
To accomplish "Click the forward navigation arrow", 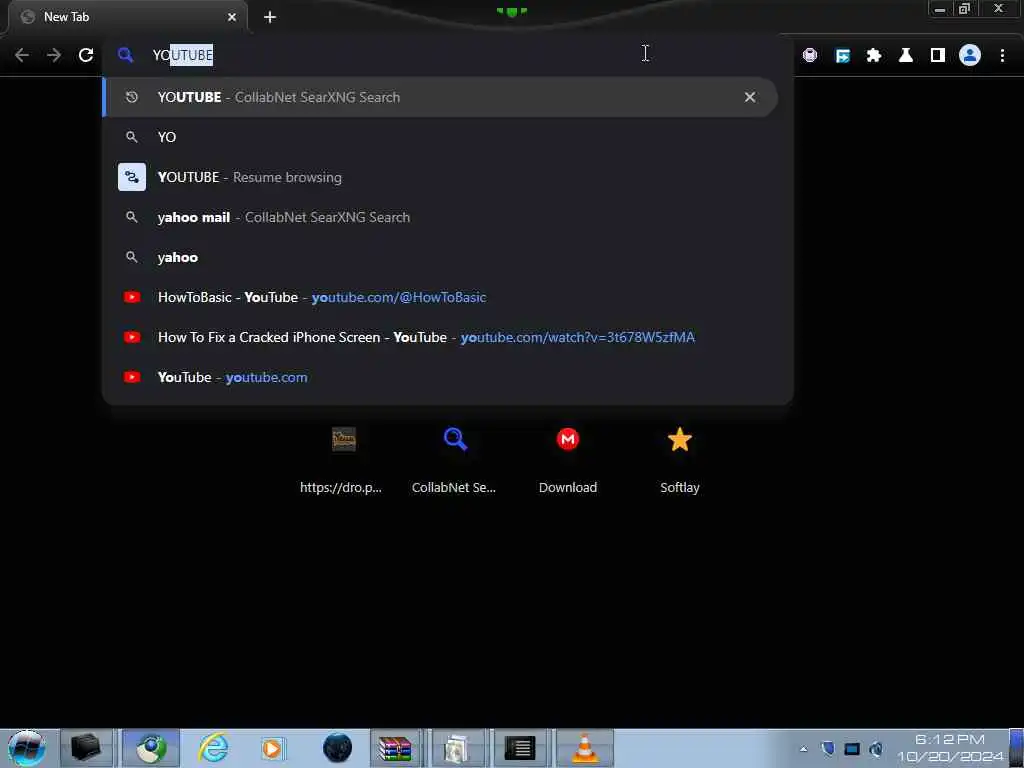I will click(54, 56).
